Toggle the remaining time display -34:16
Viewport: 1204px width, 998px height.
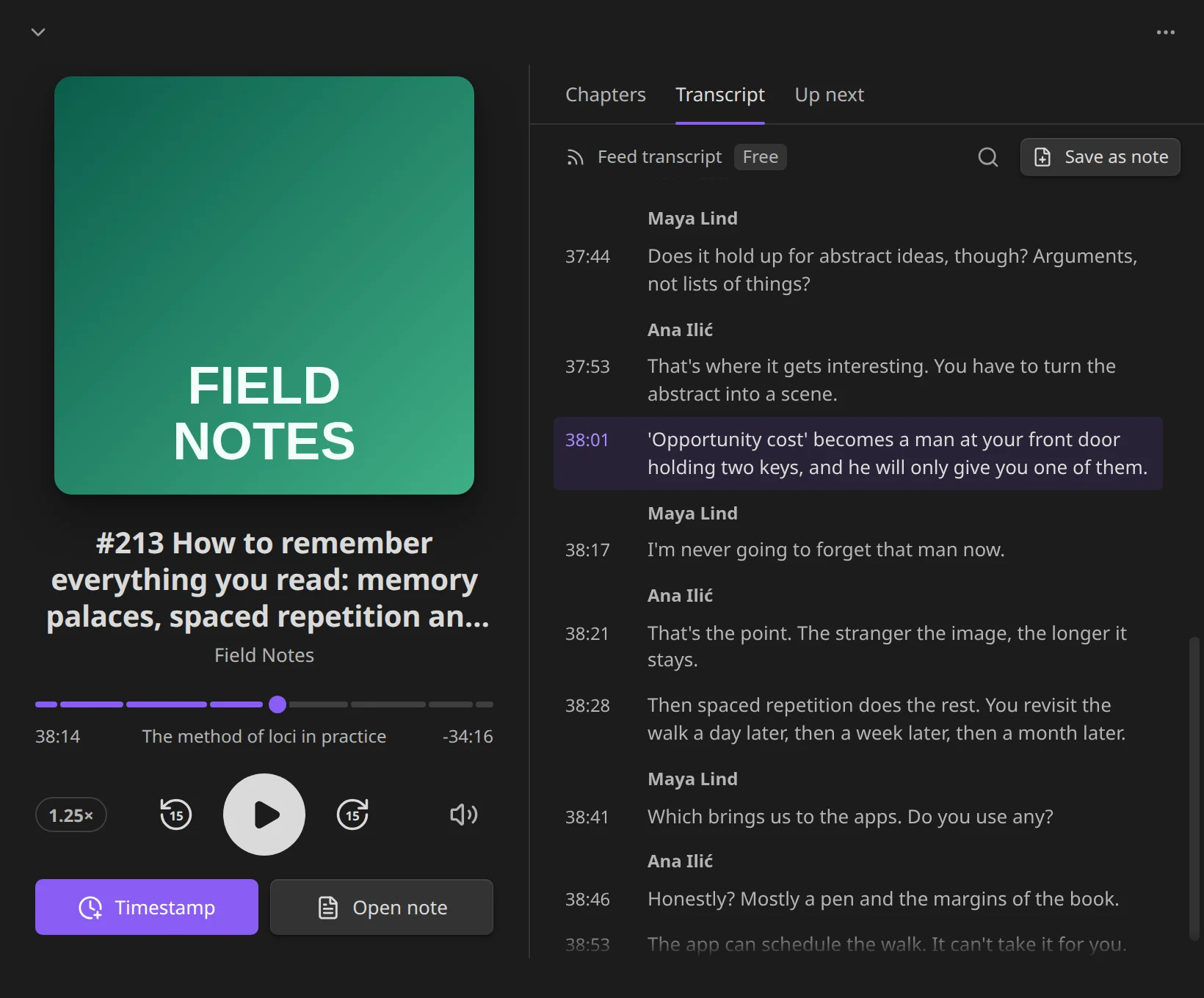[468, 737]
